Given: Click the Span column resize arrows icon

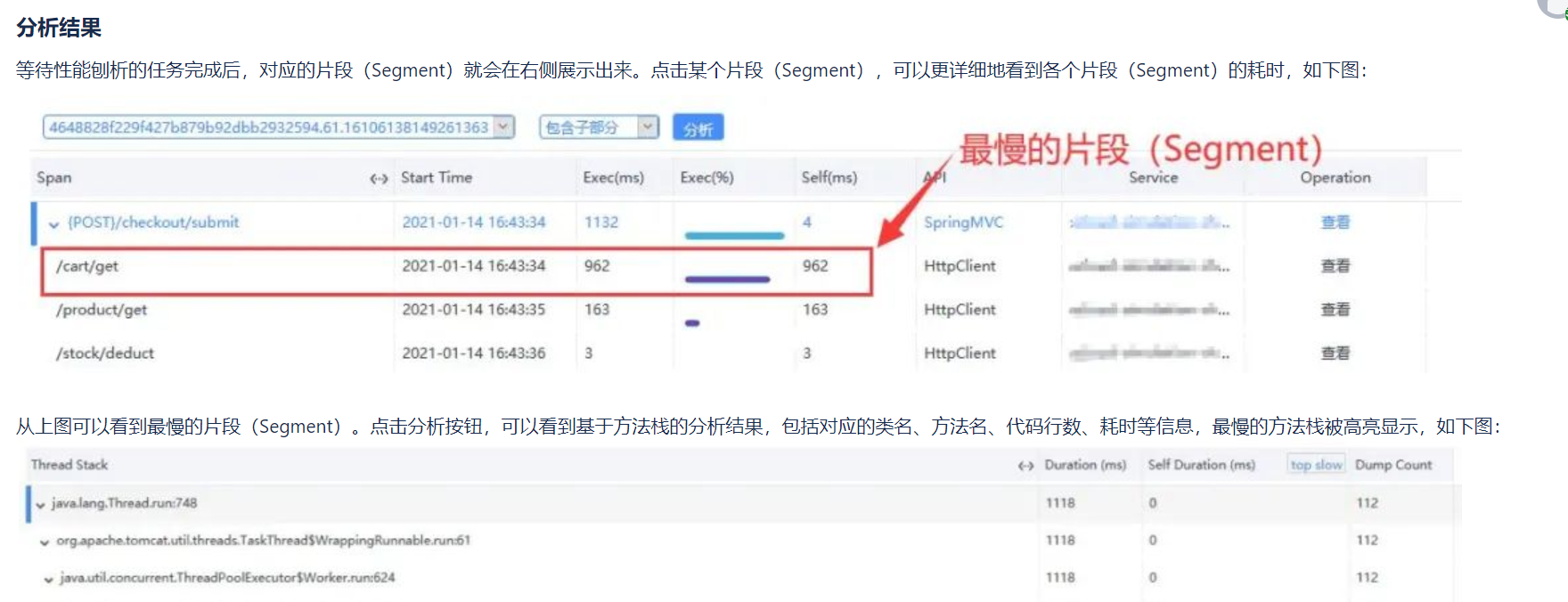Looking at the screenshot, I should point(379,178).
